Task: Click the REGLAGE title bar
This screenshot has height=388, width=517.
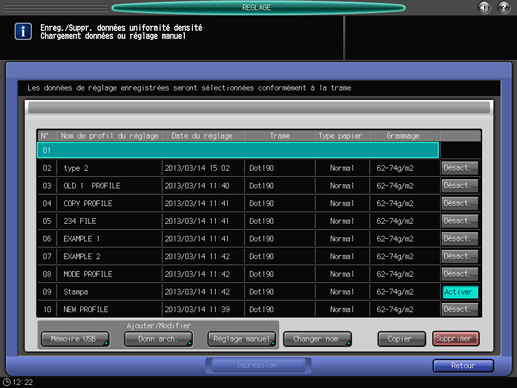Action: pyautogui.click(x=258, y=7)
